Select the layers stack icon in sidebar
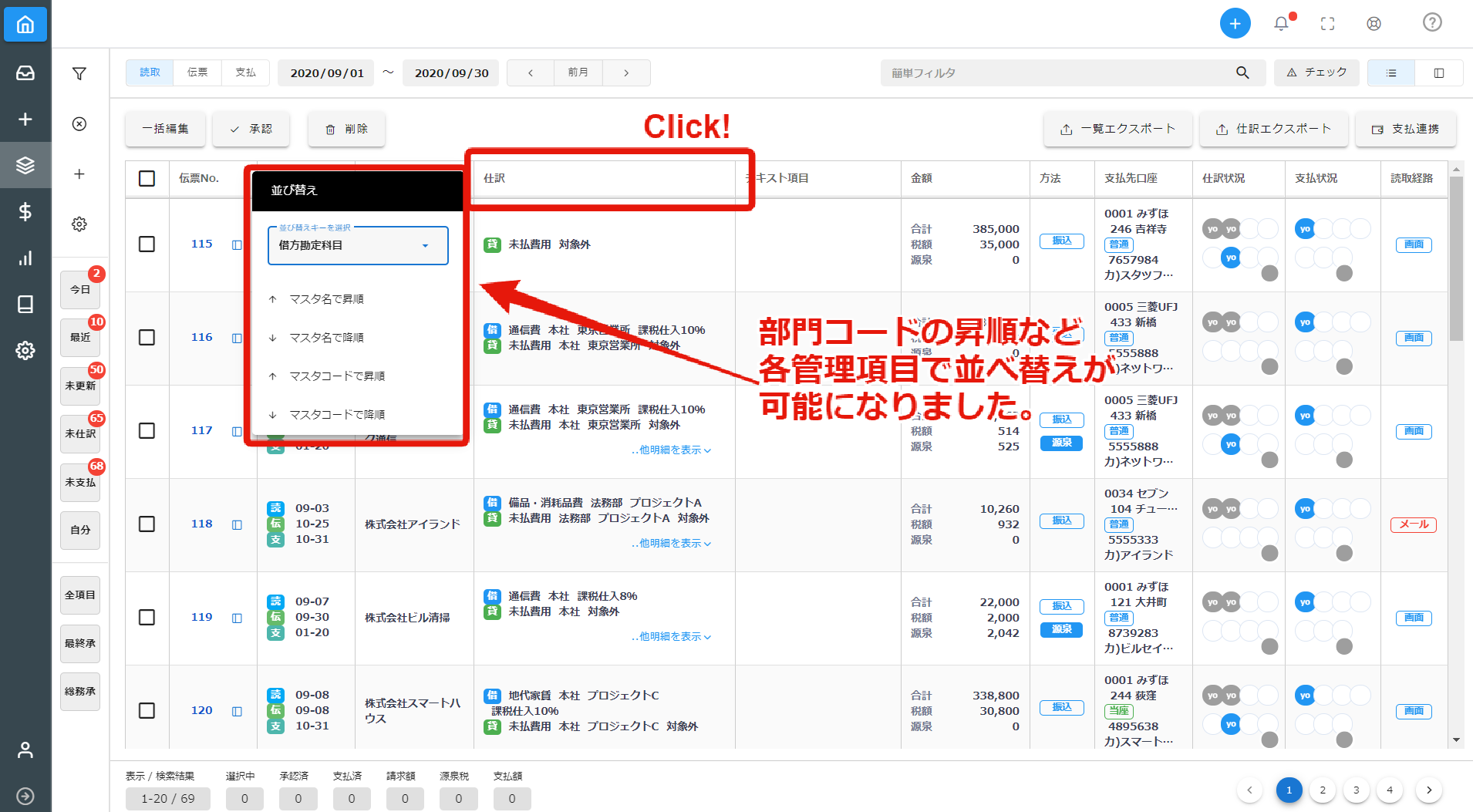The height and width of the screenshot is (812, 1473). point(25,165)
